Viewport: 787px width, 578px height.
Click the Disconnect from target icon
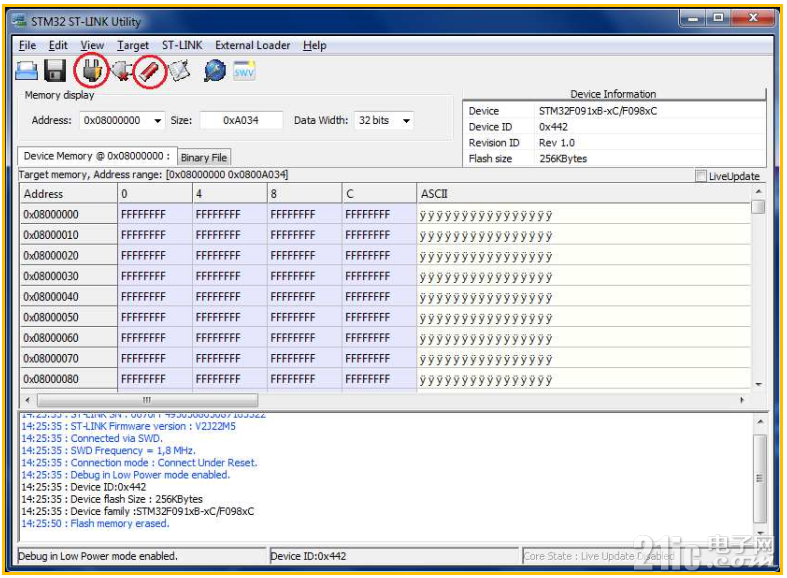coord(121,71)
